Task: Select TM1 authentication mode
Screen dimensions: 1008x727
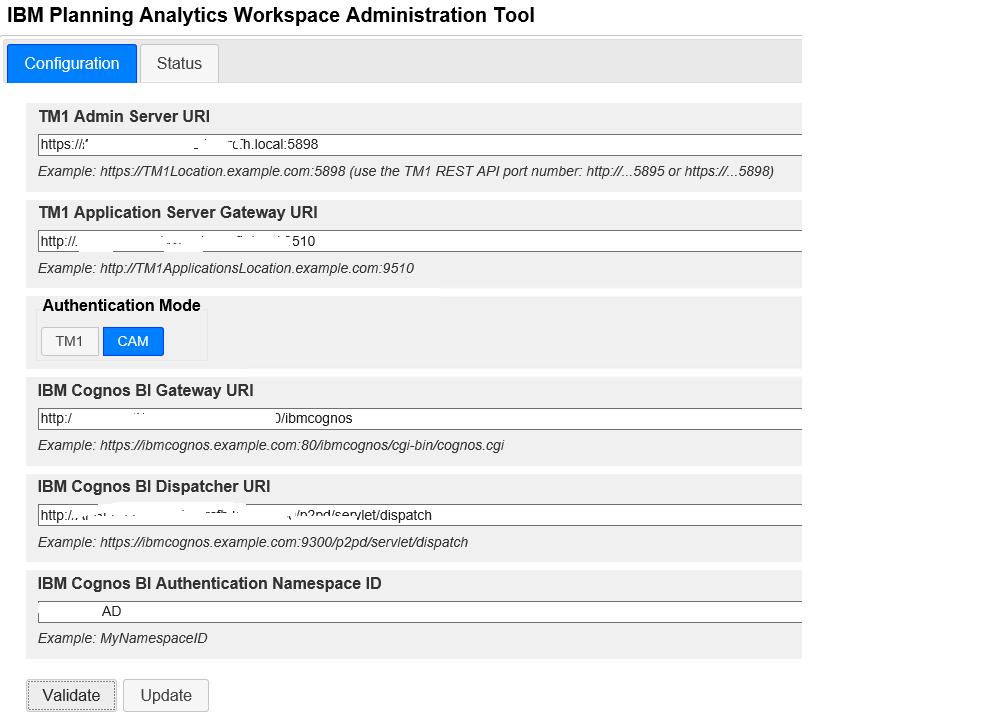Action: point(69,341)
